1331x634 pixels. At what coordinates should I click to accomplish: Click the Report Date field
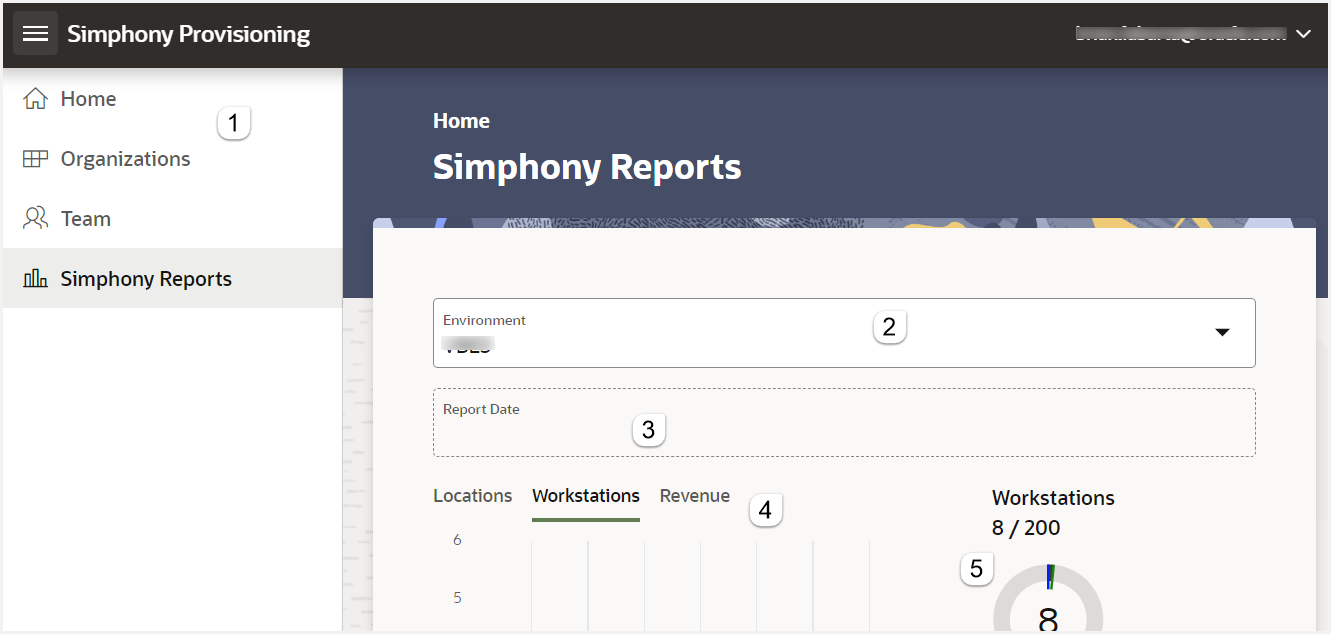tap(844, 423)
